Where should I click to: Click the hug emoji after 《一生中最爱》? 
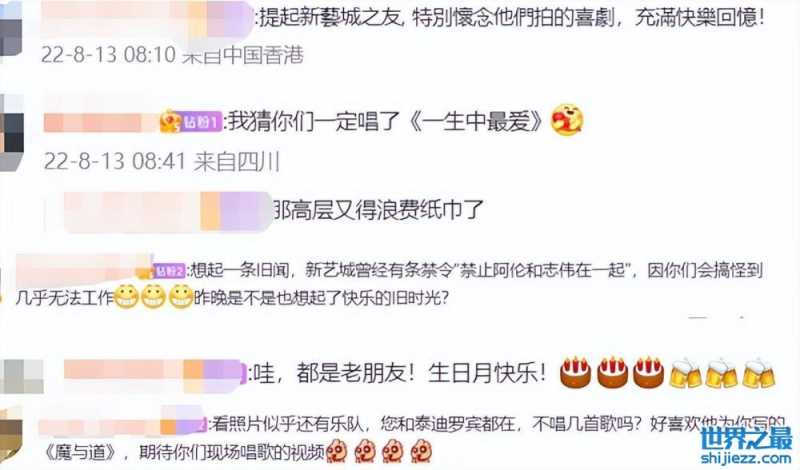[x=566, y=120]
